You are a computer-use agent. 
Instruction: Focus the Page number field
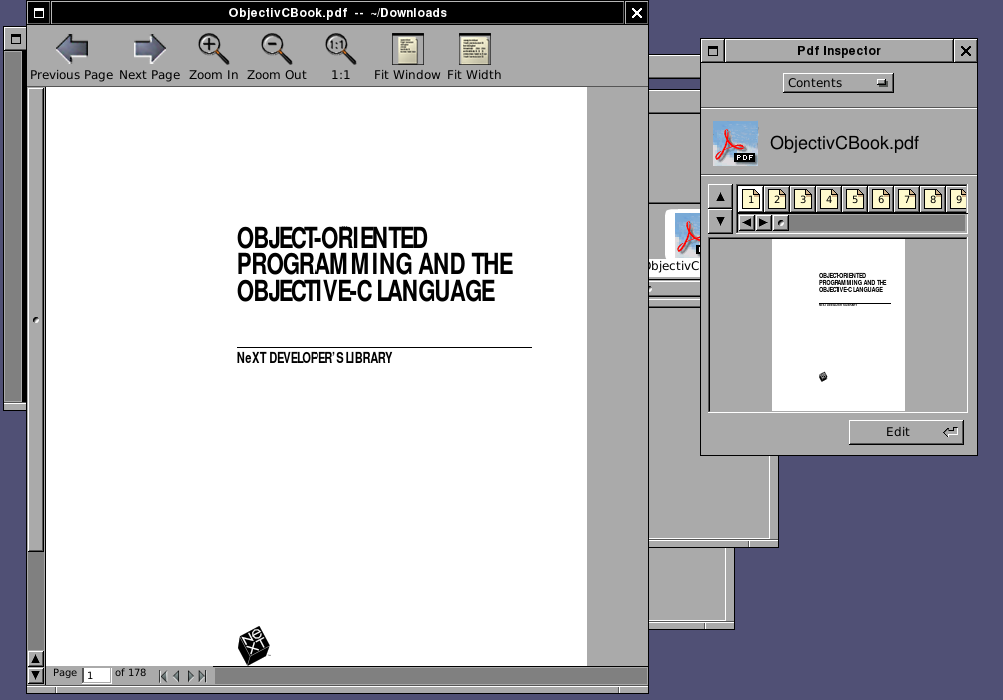[x=97, y=675]
